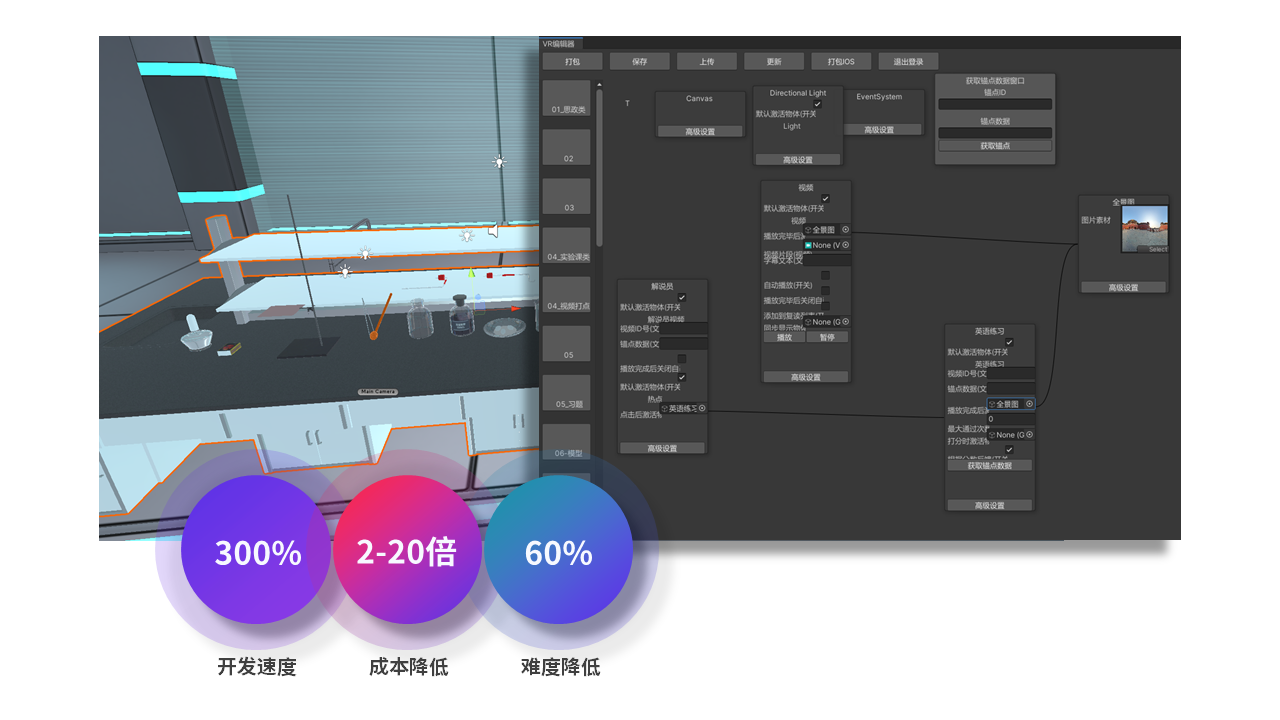Toggle 热点 default-active checkbox in 解说员 node
Image resolution: width=1280 pixels, height=720 pixels.
click(682, 377)
